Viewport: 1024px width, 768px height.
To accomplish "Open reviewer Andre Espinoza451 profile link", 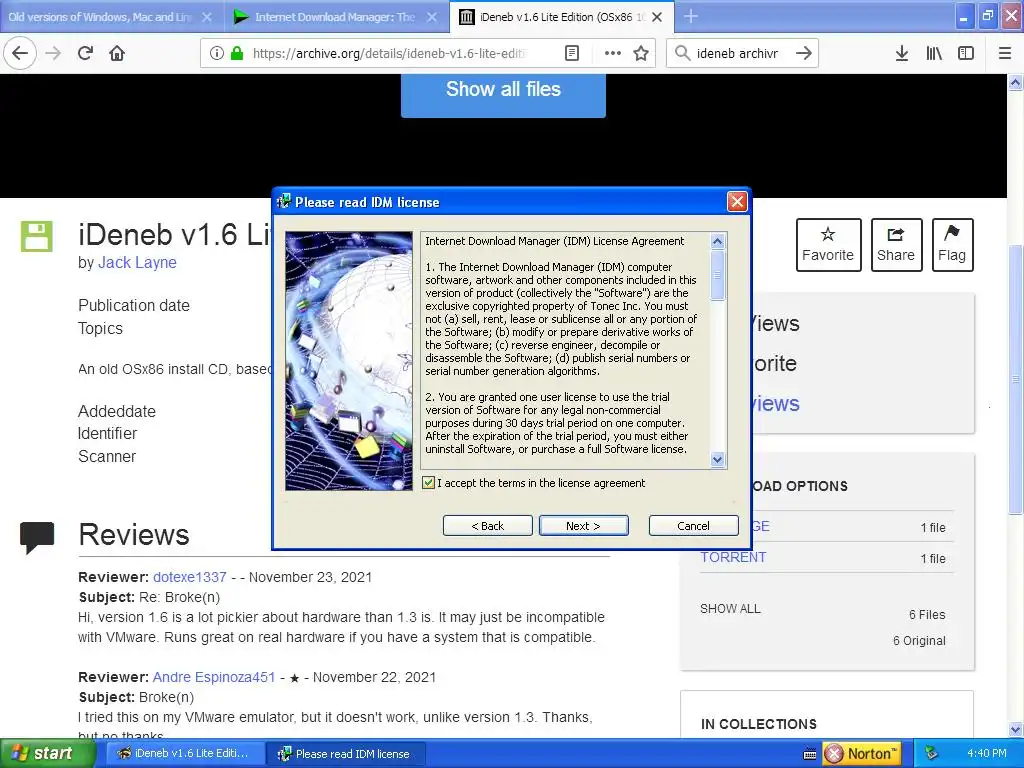I will point(214,677).
